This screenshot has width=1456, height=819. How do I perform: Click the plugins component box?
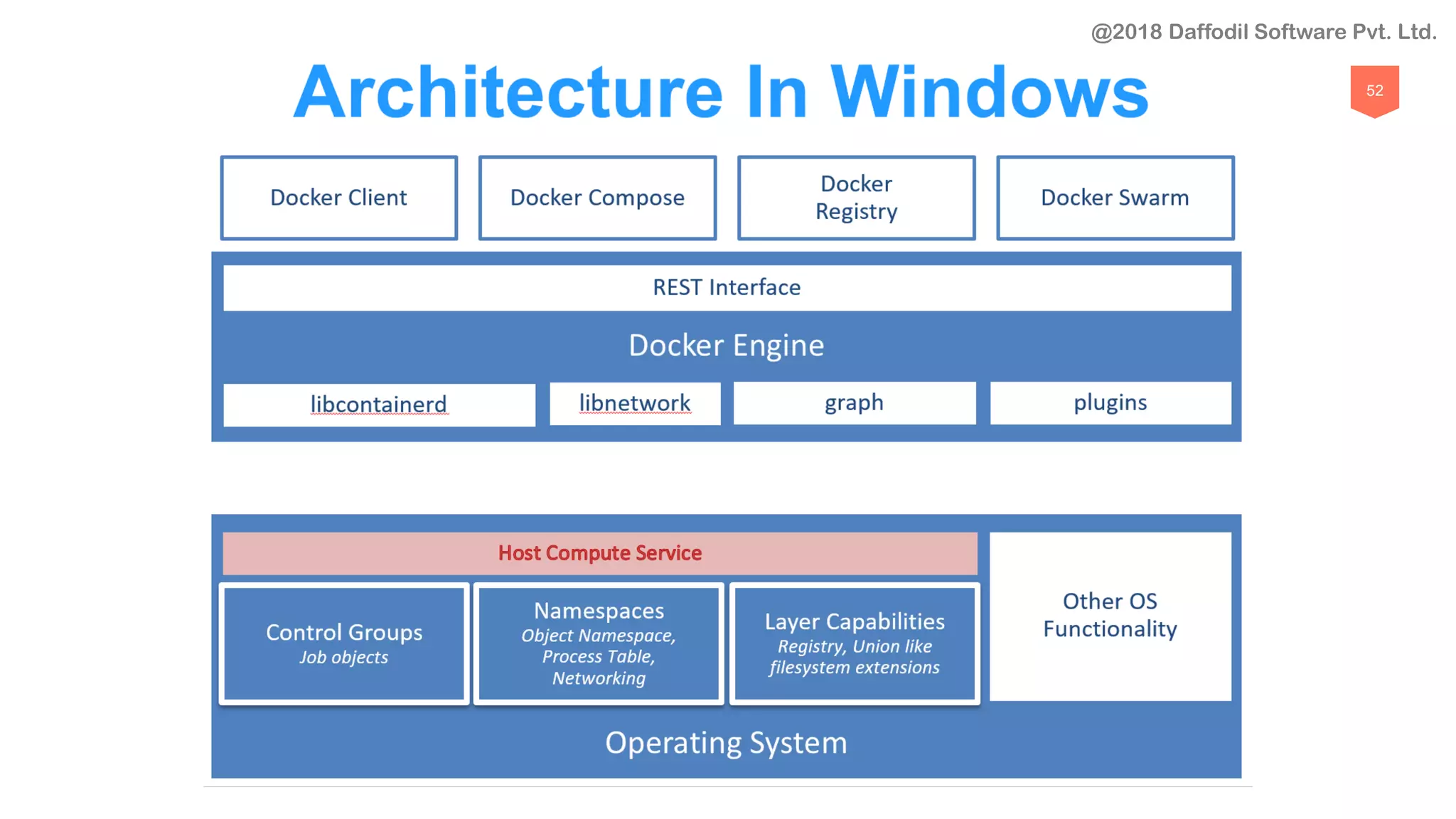point(1110,403)
